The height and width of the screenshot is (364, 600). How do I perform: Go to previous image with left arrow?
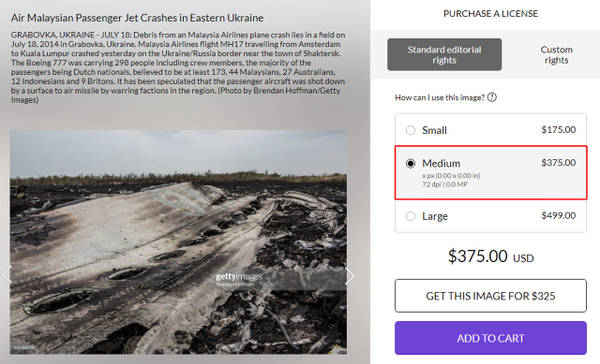coord(7,275)
